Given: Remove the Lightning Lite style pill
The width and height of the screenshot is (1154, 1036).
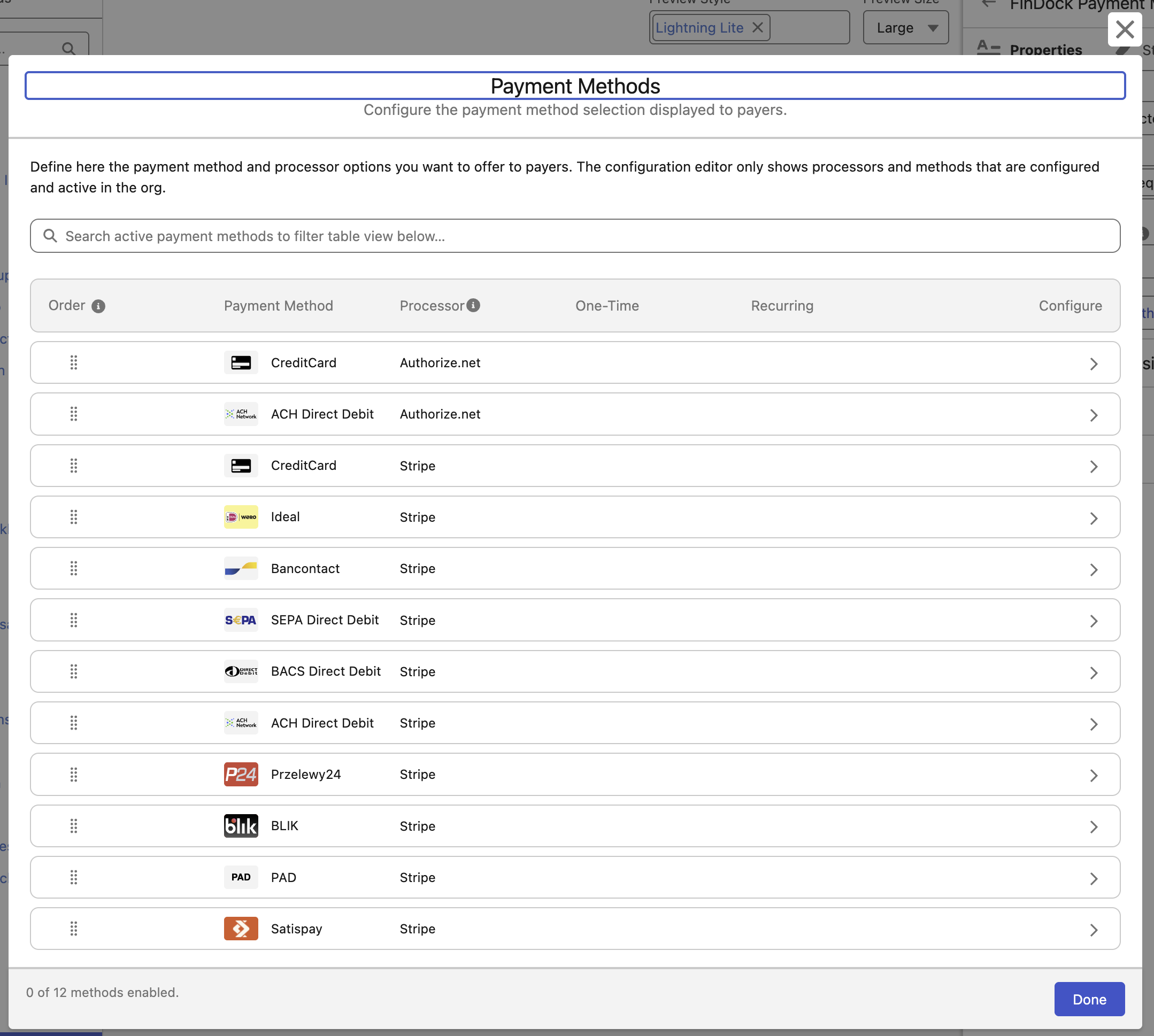Looking at the screenshot, I should click(758, 27).
